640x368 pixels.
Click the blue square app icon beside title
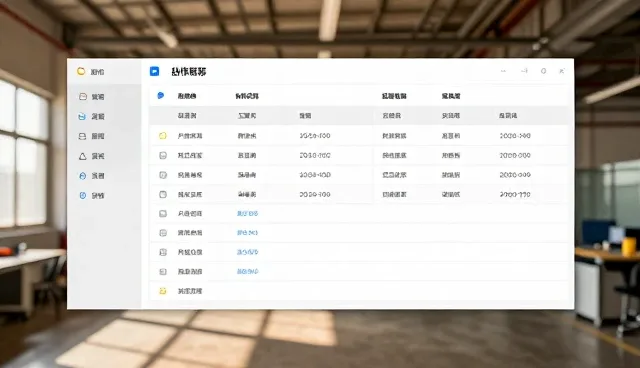coord(155,71)
